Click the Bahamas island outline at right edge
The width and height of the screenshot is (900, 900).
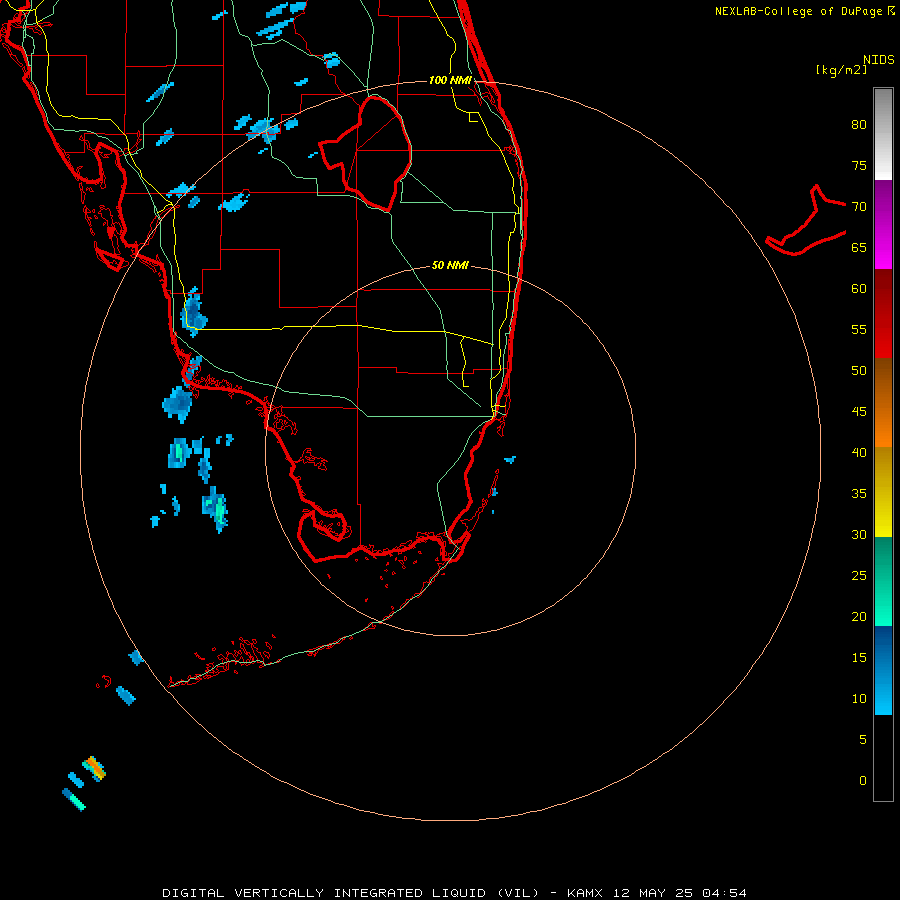click(806, 221)
